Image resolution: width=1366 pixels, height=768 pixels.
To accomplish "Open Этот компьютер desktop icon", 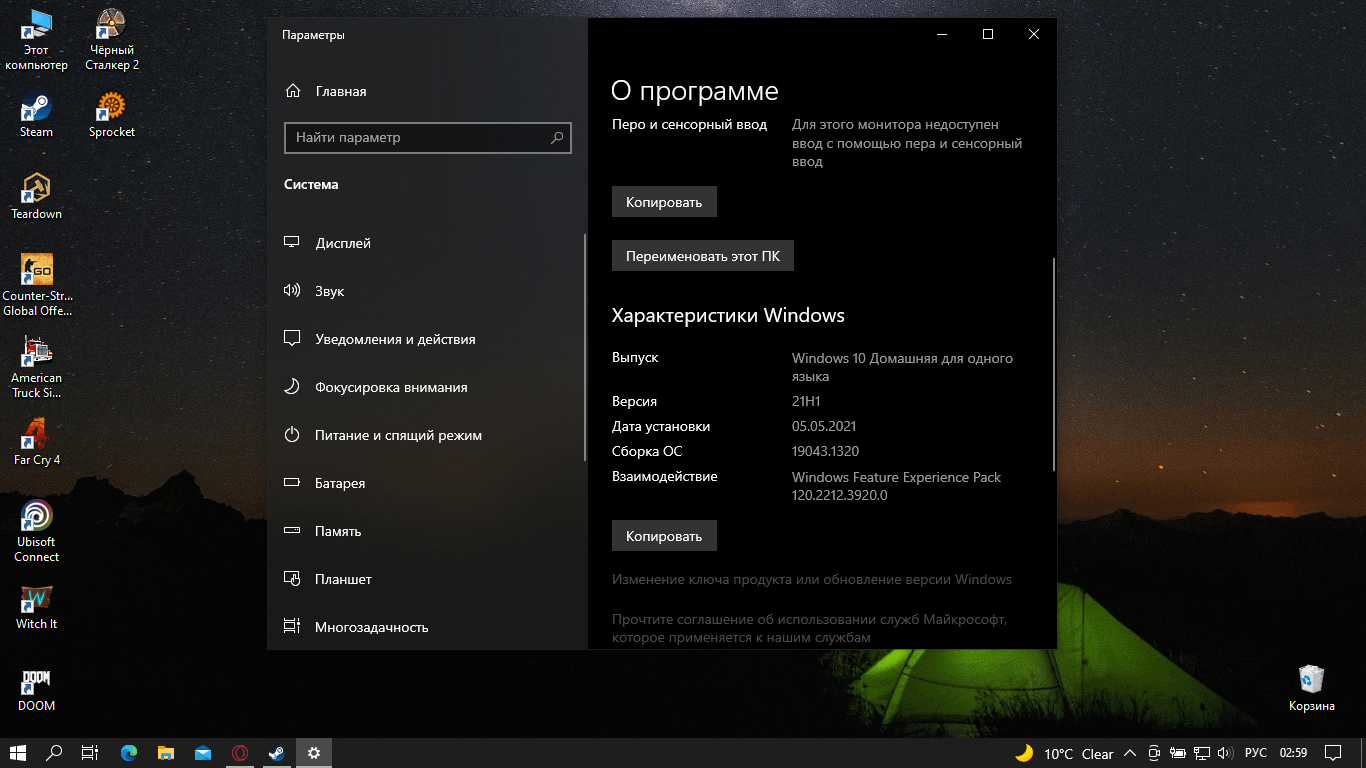I will 37,40.
